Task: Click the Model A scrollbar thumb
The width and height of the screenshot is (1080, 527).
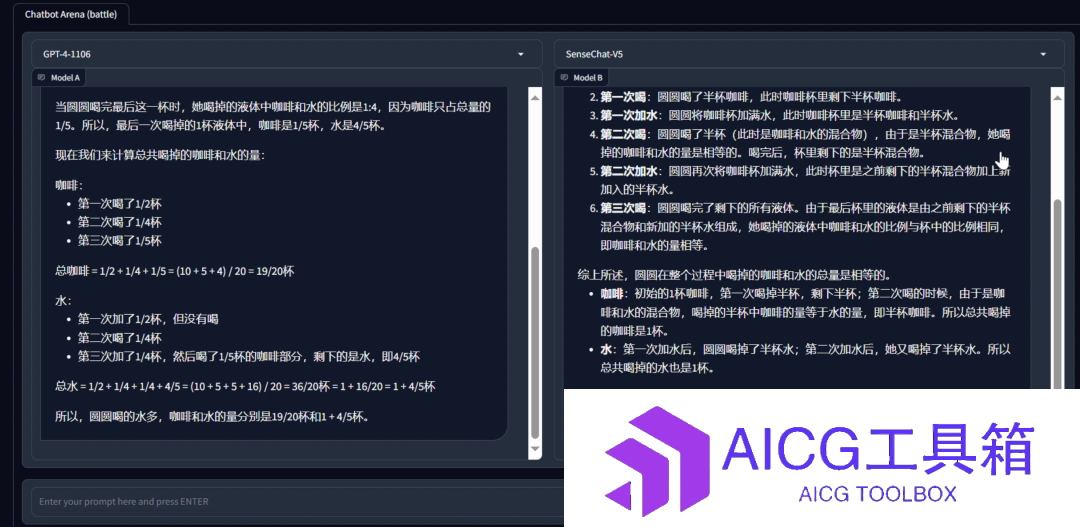Action: tap(535, 342)
